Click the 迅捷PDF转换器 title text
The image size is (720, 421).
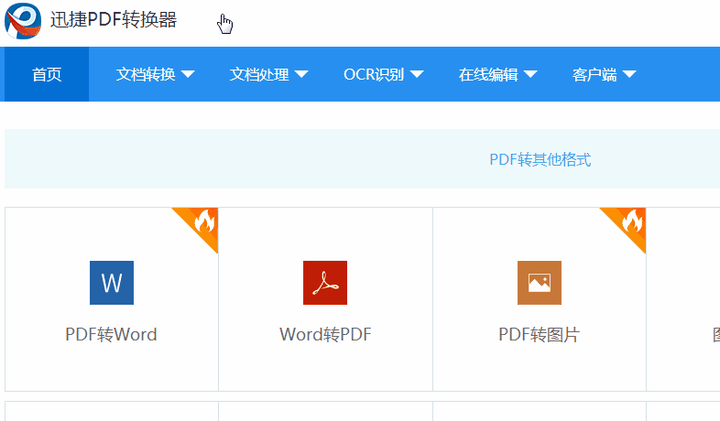(x=113, y=20)
